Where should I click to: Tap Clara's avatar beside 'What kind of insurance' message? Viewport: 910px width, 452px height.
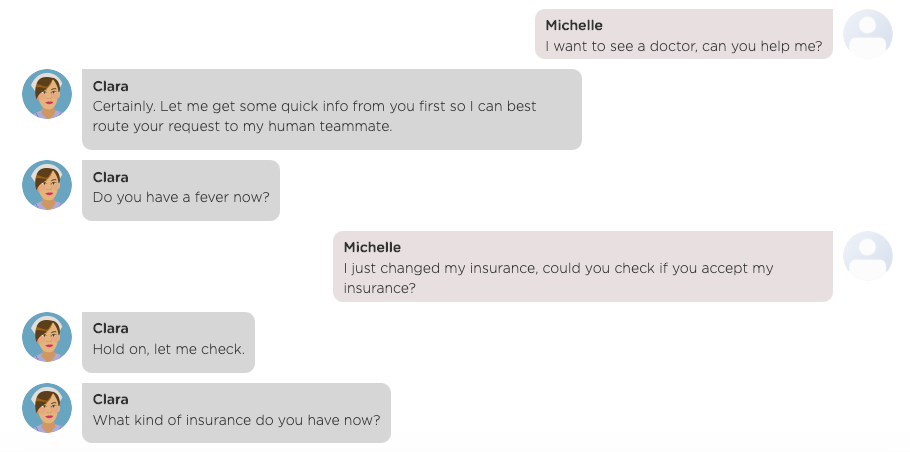pyautogui.click(x=47, y=408)
